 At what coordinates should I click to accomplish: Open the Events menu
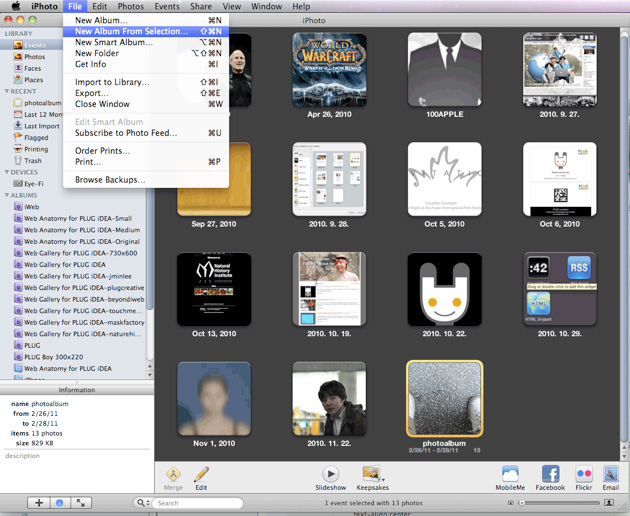tap(167, 6)
